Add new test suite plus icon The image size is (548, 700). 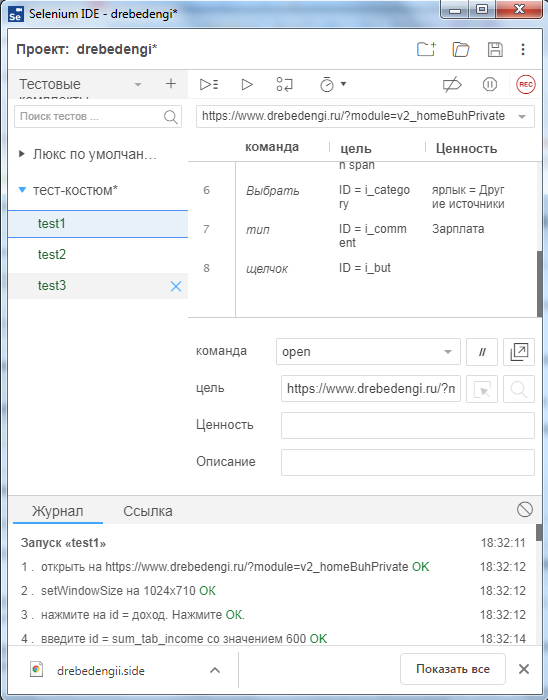[170, 83]
